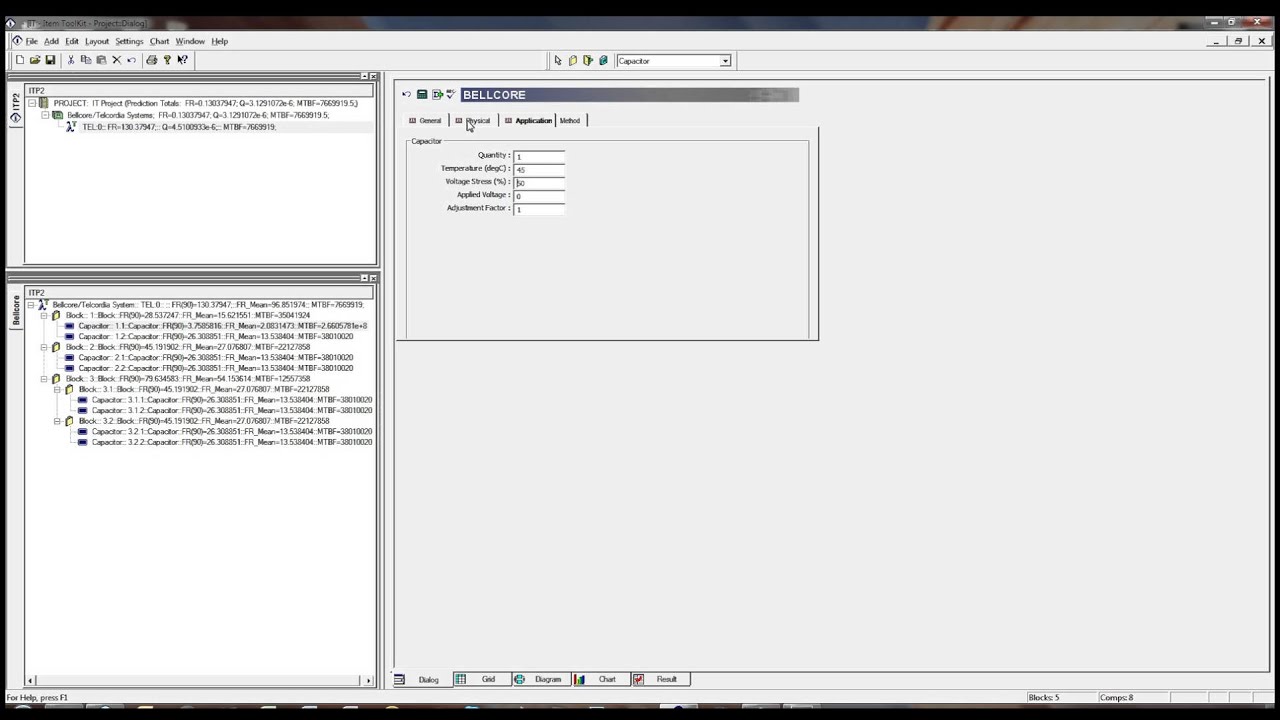The image size is (1280, 720).
Task: Click the Applied Voltage input field
Action: 539,195
